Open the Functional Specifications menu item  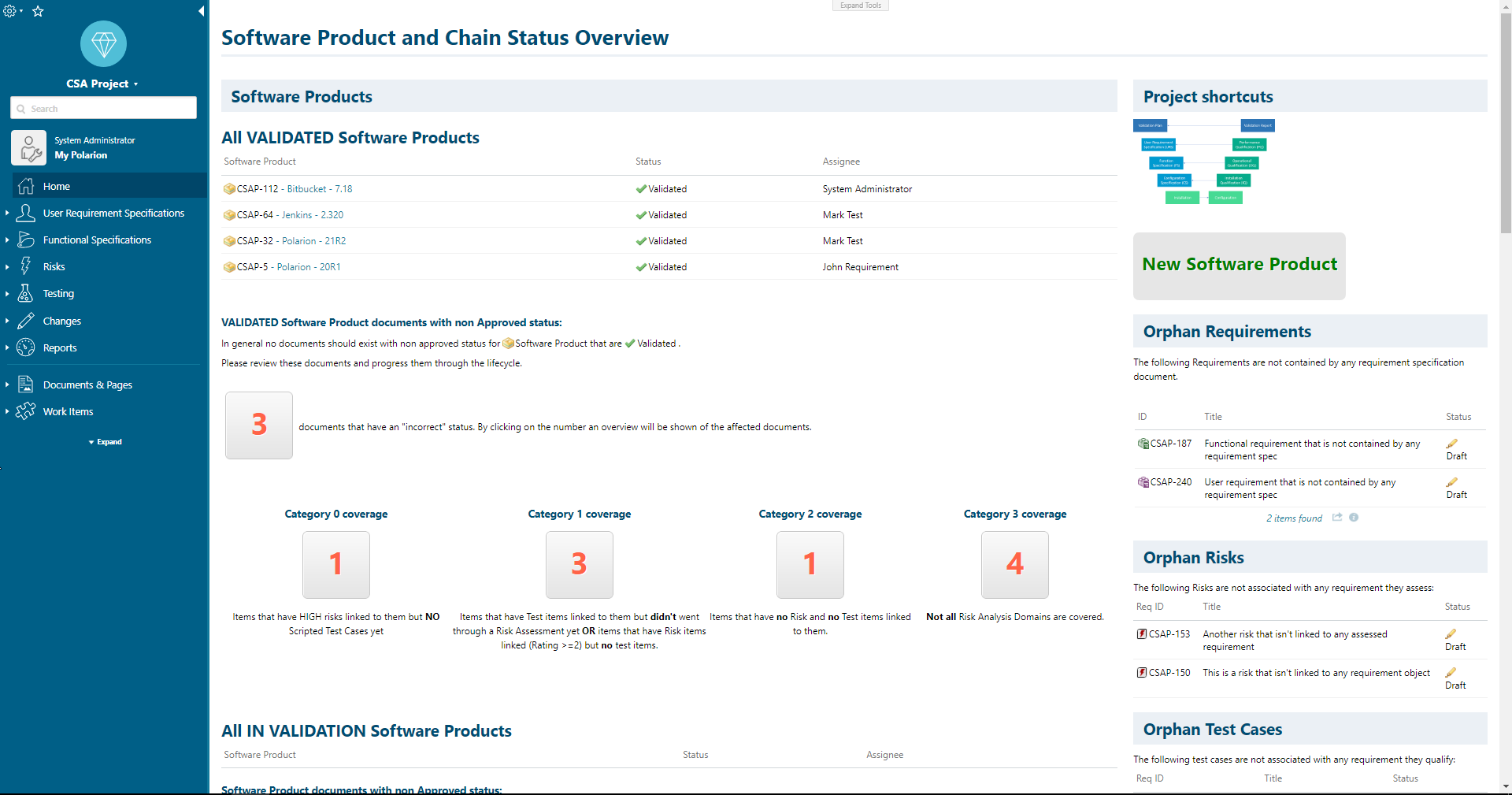coord(97,240)
